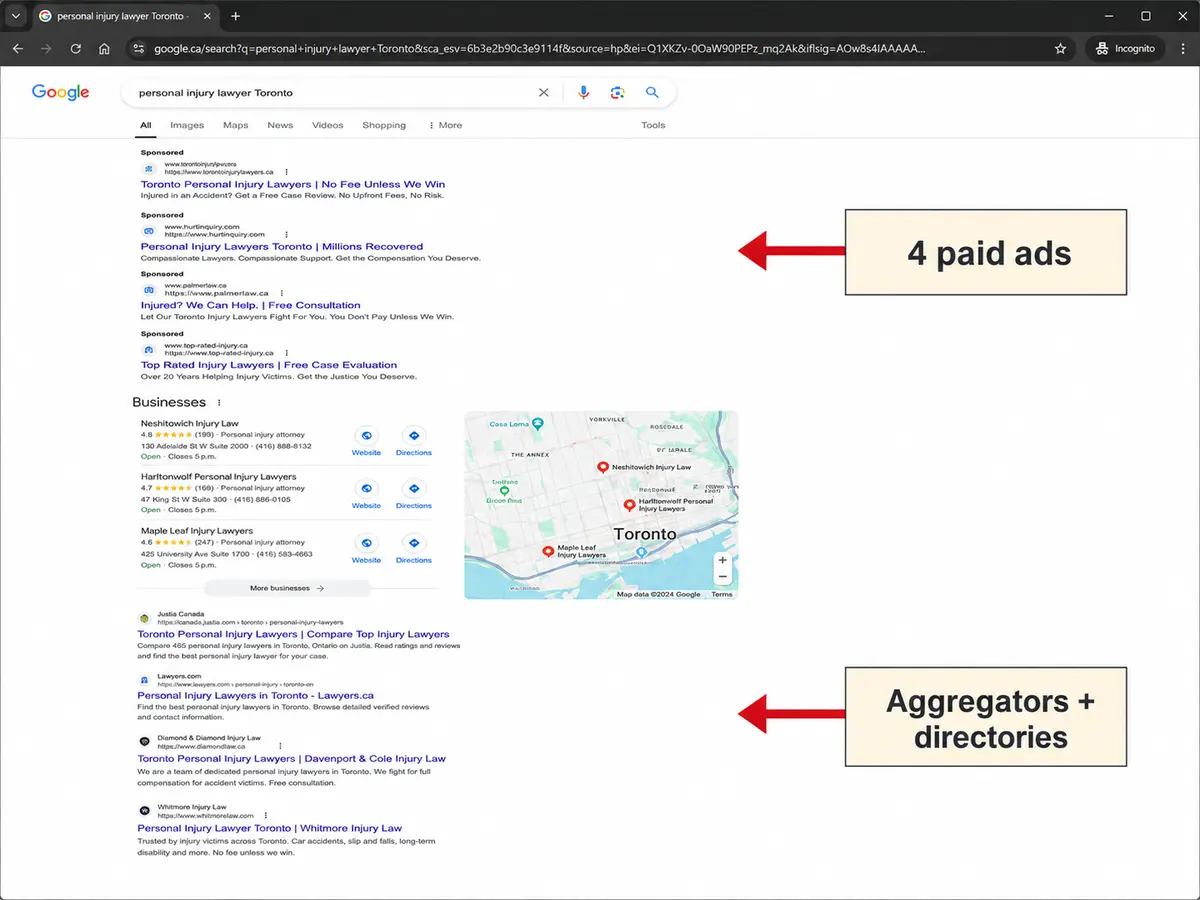Switch to the Shopping tab
This screenshot has width=1200, height=900.
[x=384, y=125]
